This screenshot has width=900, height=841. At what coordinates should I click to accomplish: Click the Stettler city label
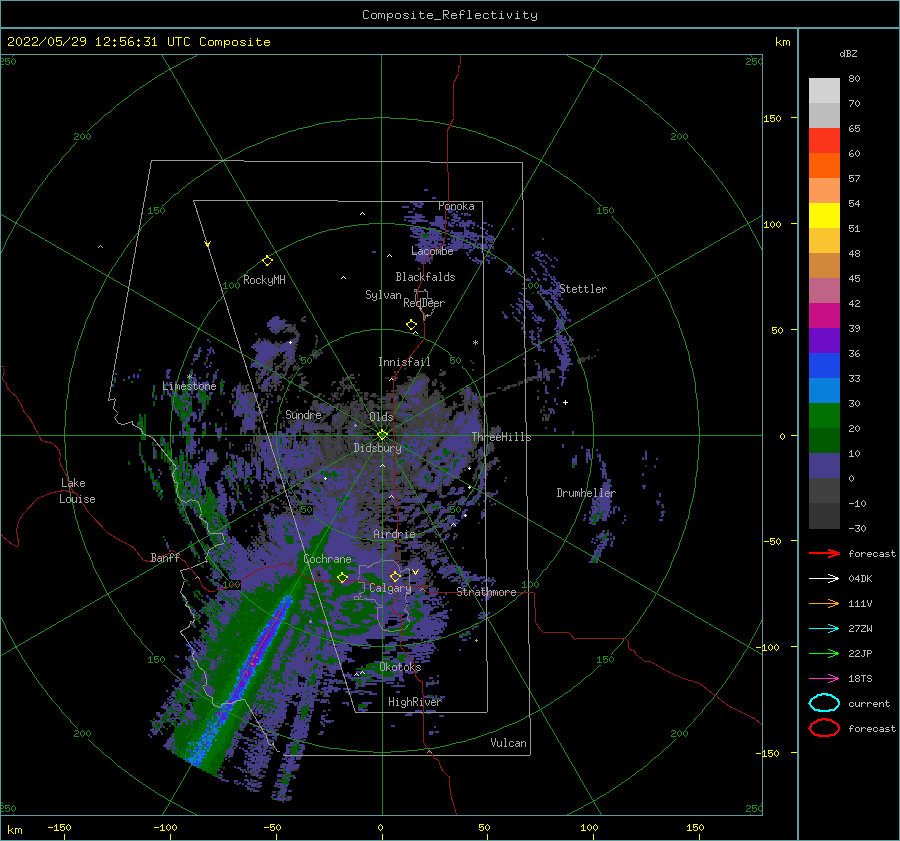pyautogui.click(x=583, y=289)
